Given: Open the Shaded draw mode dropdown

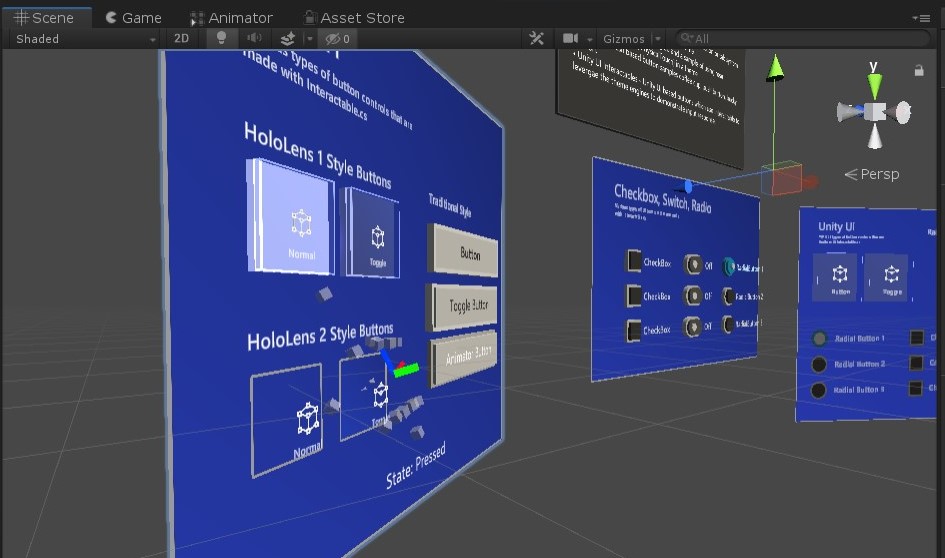Looking at the screenshot, I should click(x=85, y=39).
